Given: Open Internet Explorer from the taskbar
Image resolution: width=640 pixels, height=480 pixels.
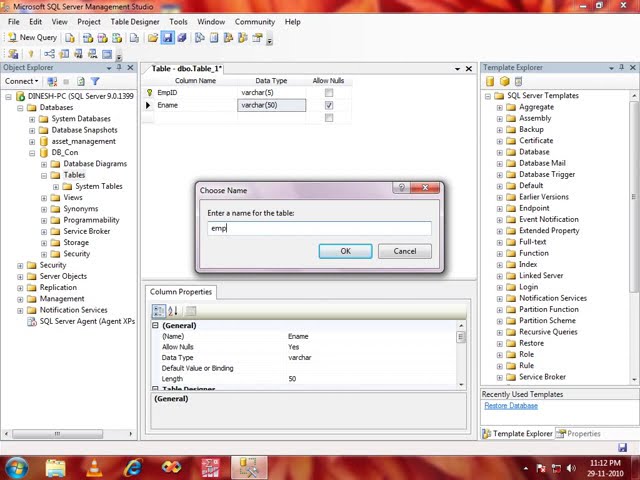Looking at the screenshot, I should 133,467.
